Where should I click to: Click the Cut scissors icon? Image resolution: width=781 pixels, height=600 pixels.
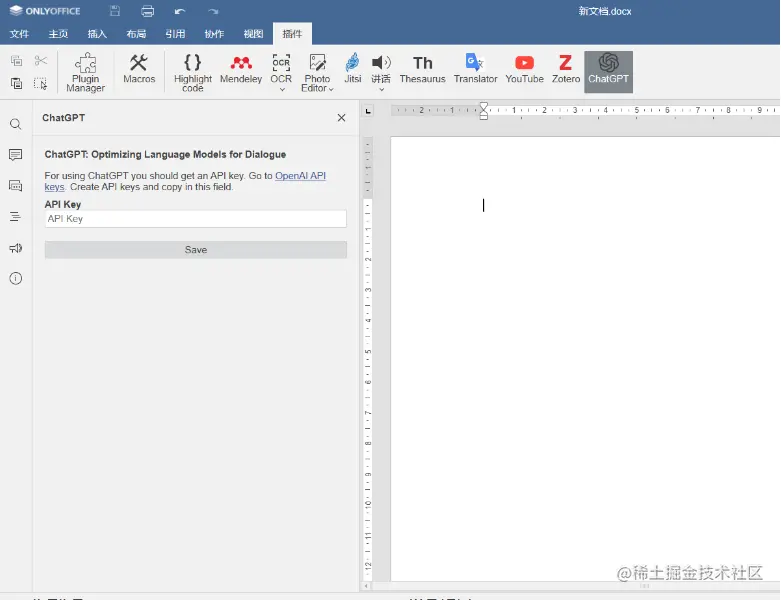click(41, 61)
